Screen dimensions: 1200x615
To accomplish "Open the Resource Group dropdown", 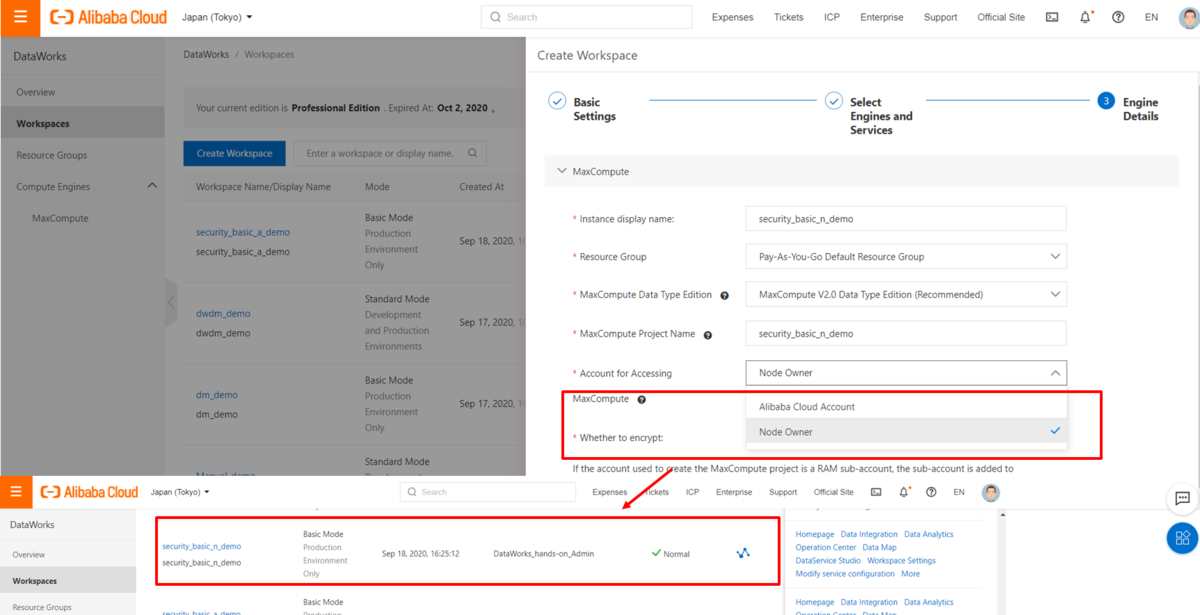I will point(906,257).
